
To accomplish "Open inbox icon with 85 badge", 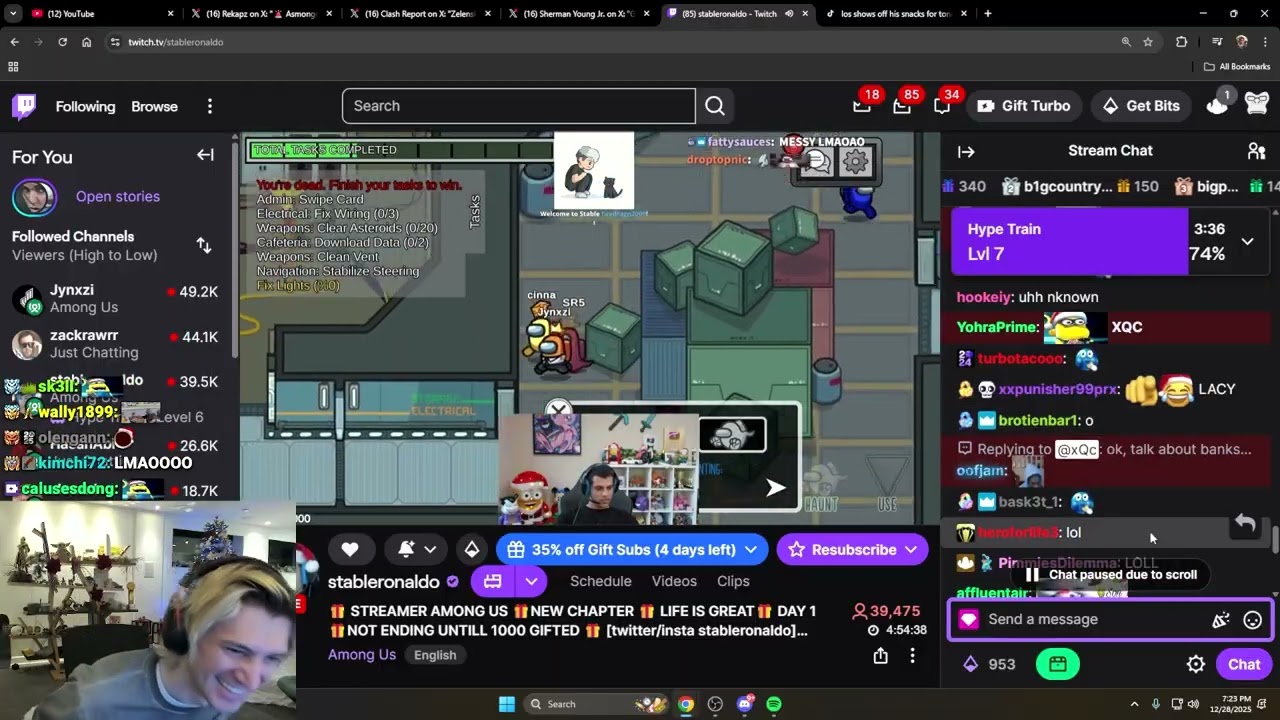I will 902,105.
